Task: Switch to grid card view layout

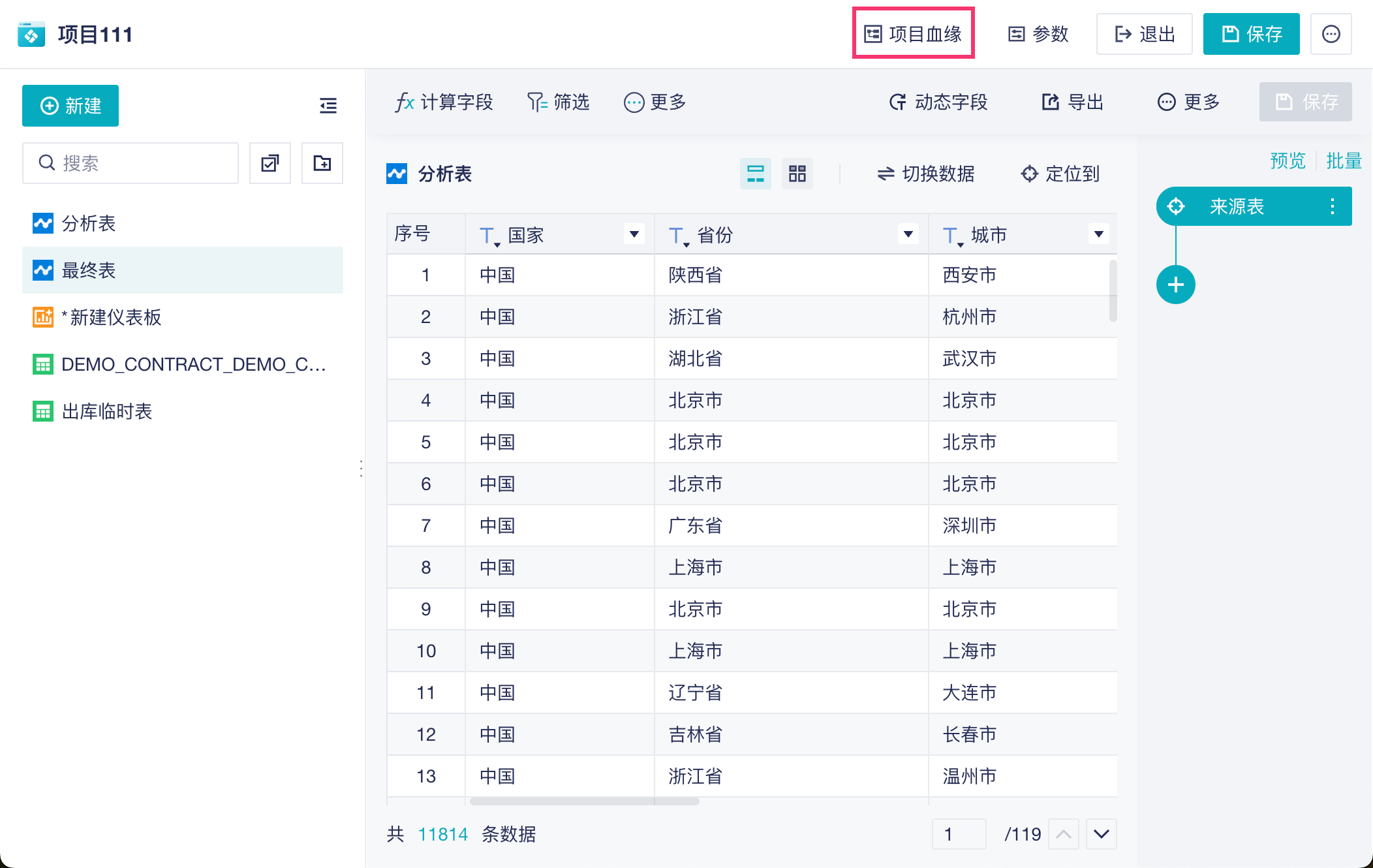Action: point(797,174)
